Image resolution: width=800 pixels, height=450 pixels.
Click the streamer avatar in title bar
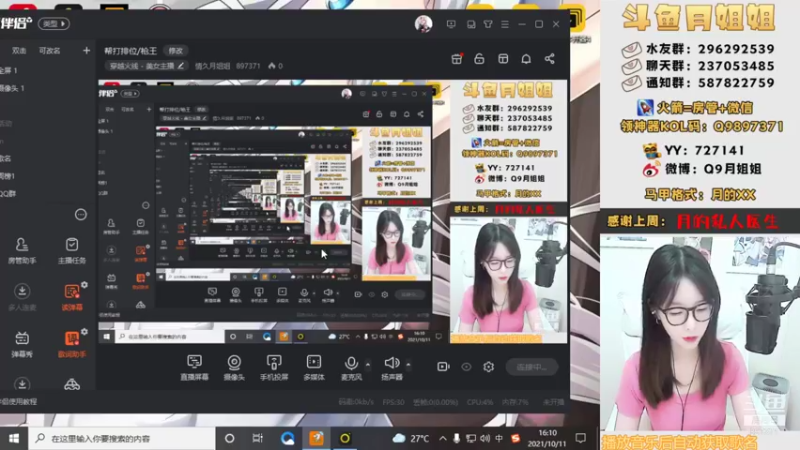pyautogui.click(x=423, y=23)
